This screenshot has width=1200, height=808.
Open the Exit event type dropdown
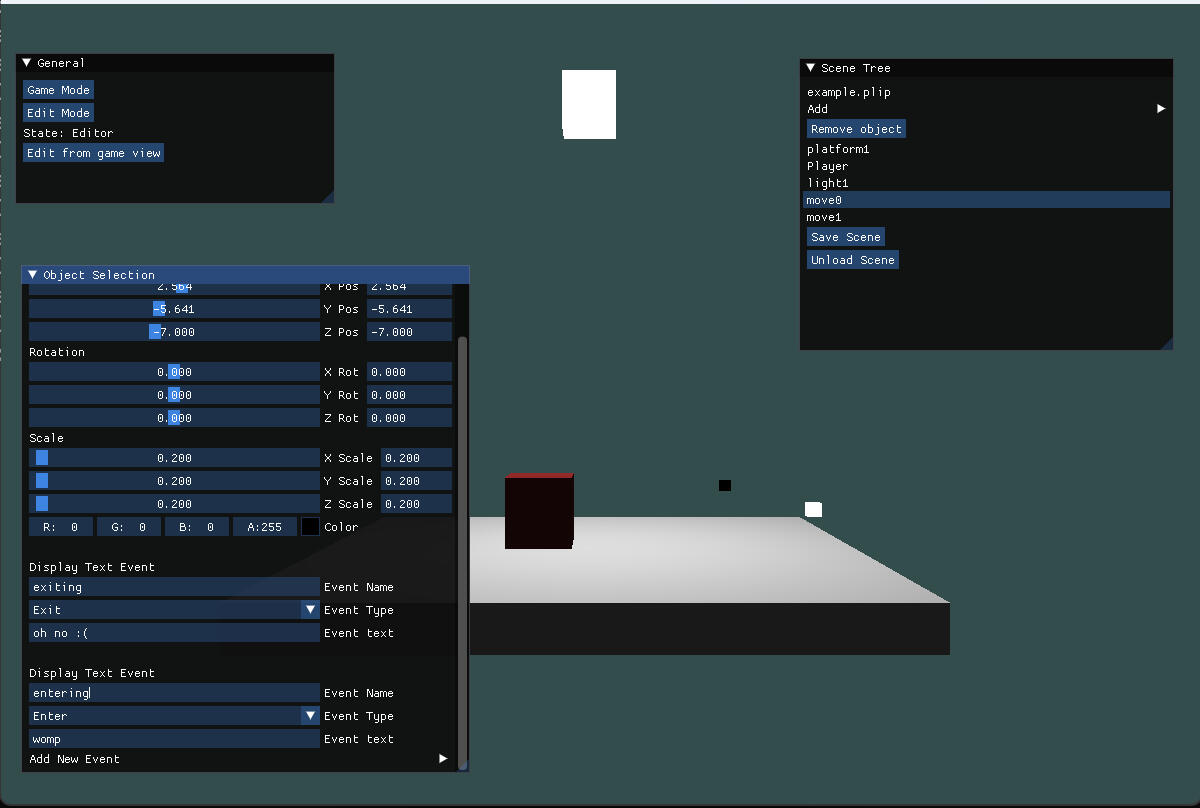point(310,610)
